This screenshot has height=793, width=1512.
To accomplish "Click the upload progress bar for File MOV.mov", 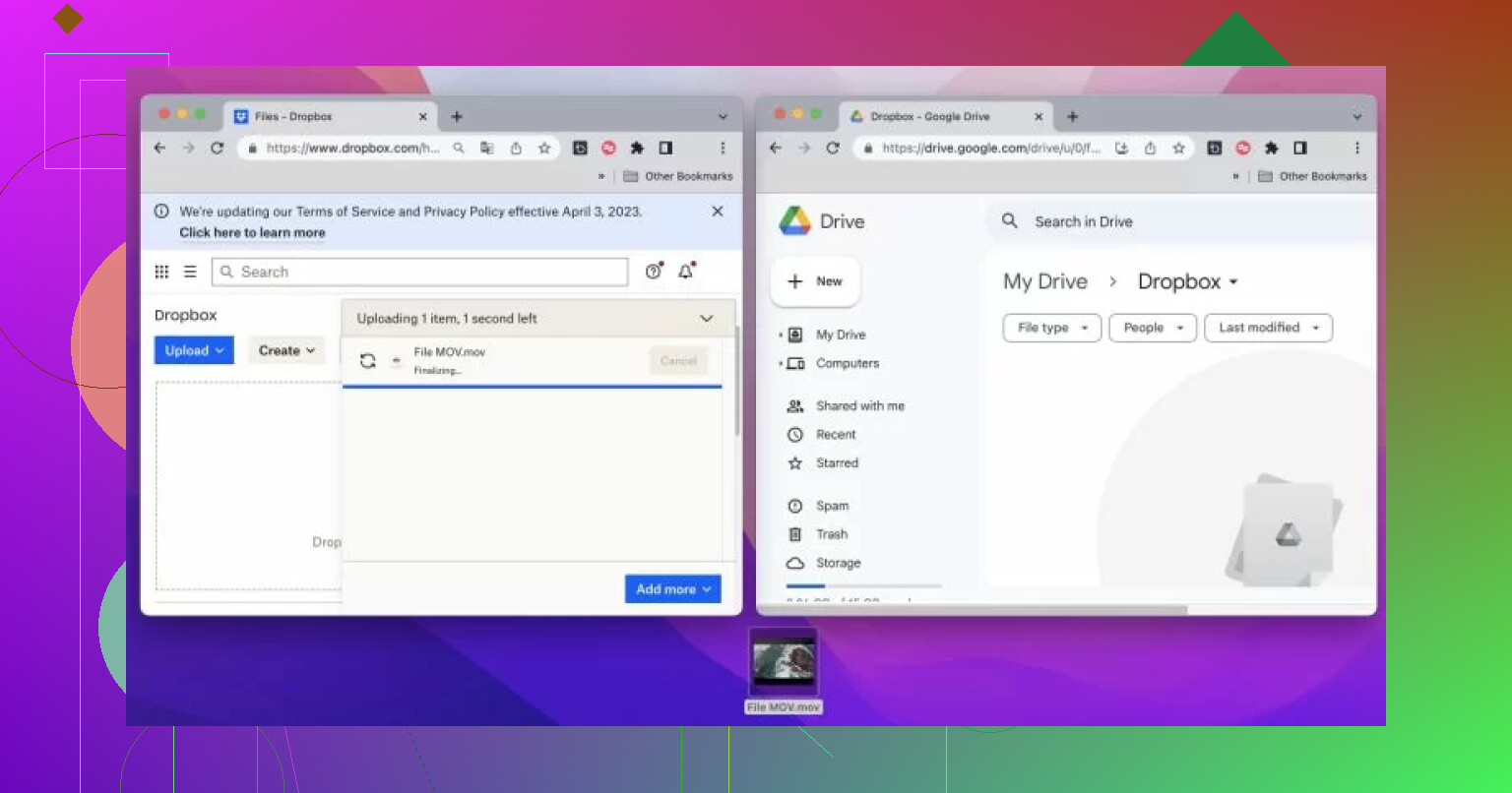I will [x=532, y=387].
